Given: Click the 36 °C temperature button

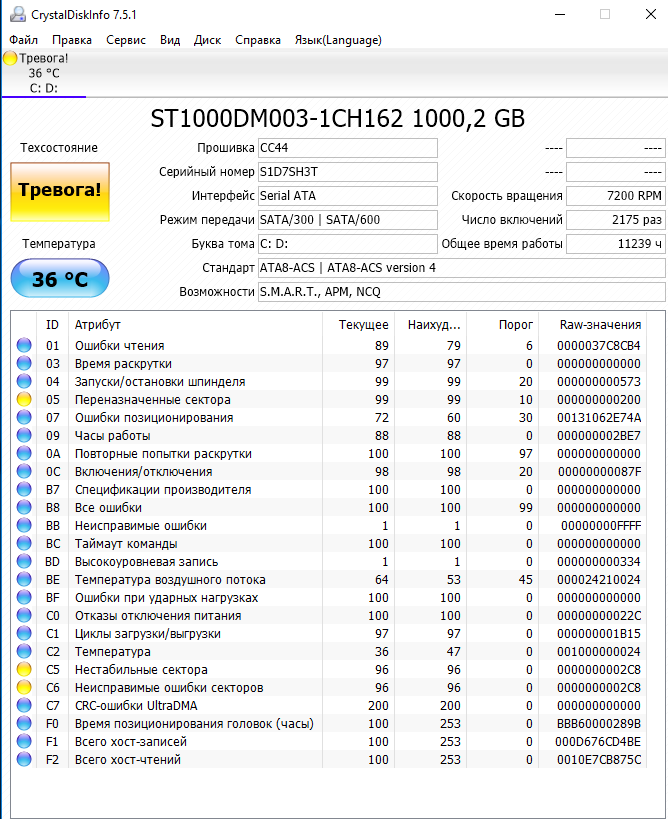Looking at the screenshot, I should [60, 278].
